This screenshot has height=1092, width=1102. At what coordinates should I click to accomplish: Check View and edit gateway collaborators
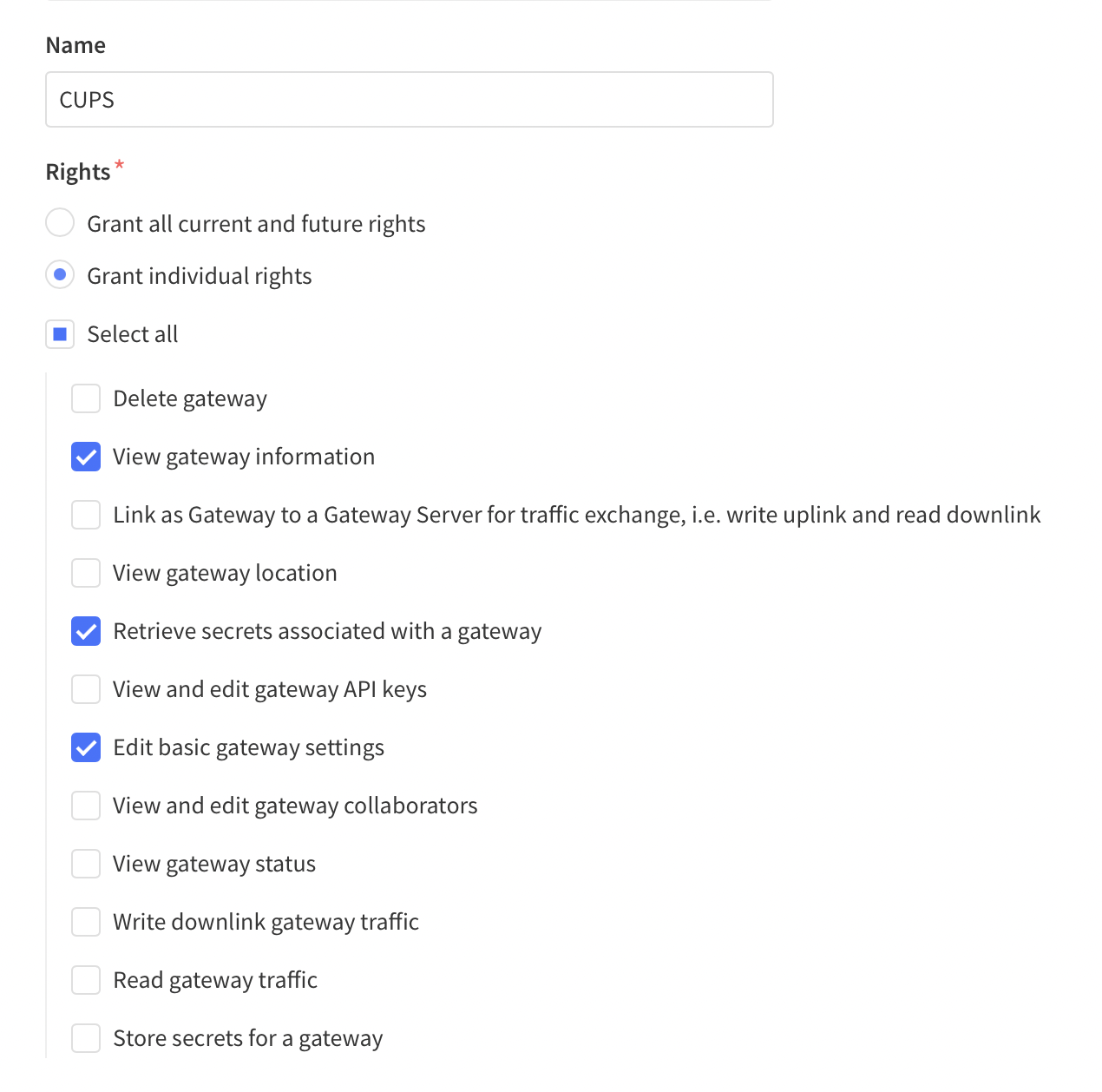coord(85,806)
